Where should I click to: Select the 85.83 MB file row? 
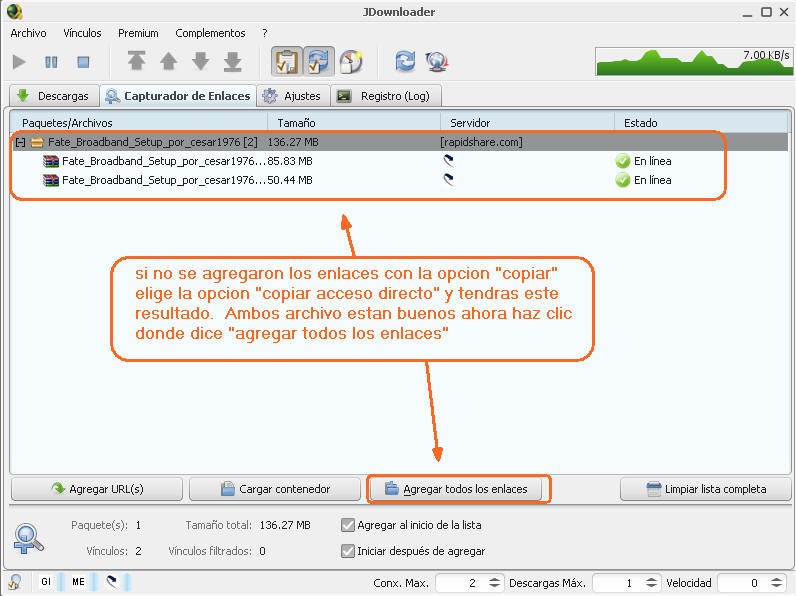tap(399, 161)
